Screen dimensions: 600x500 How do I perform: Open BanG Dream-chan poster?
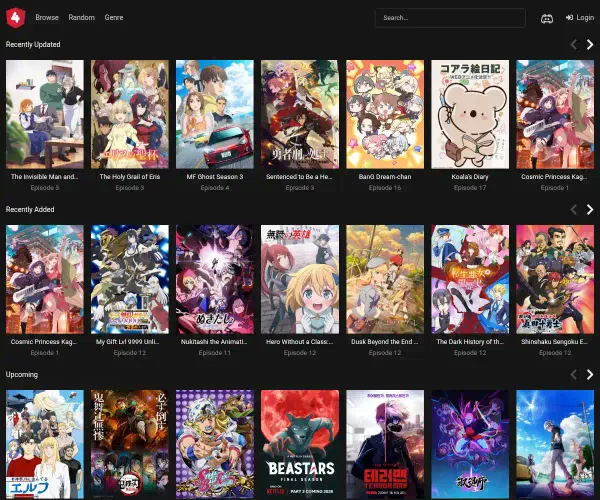click(385, 114)
